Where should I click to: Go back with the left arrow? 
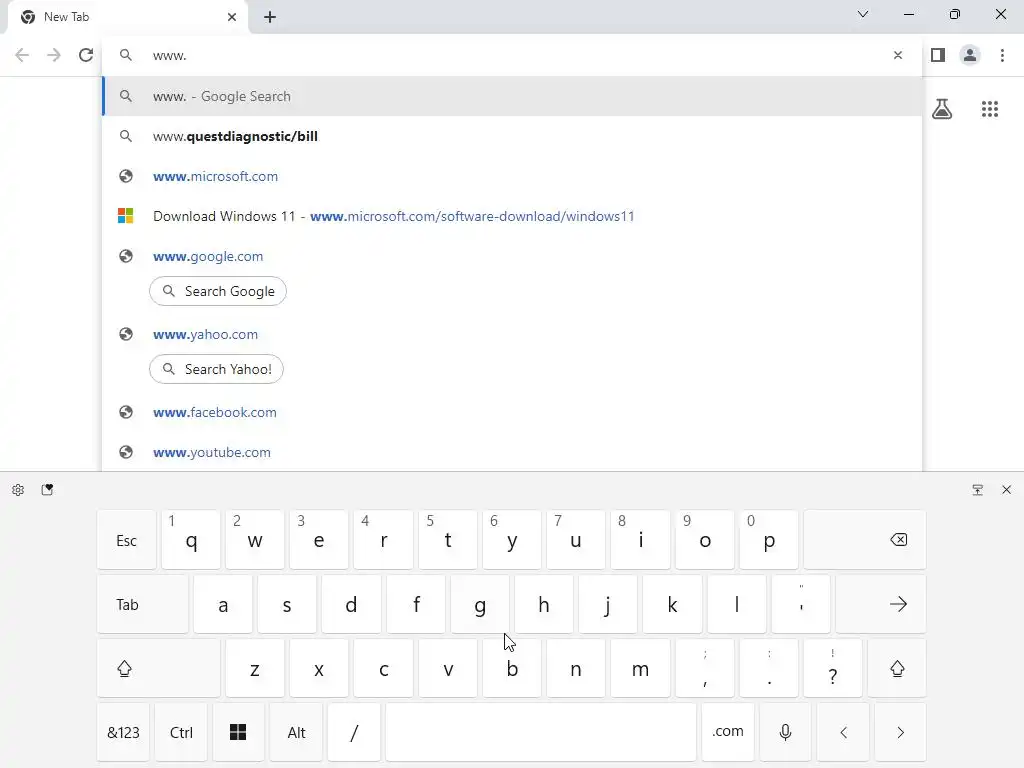pos(22,55)
